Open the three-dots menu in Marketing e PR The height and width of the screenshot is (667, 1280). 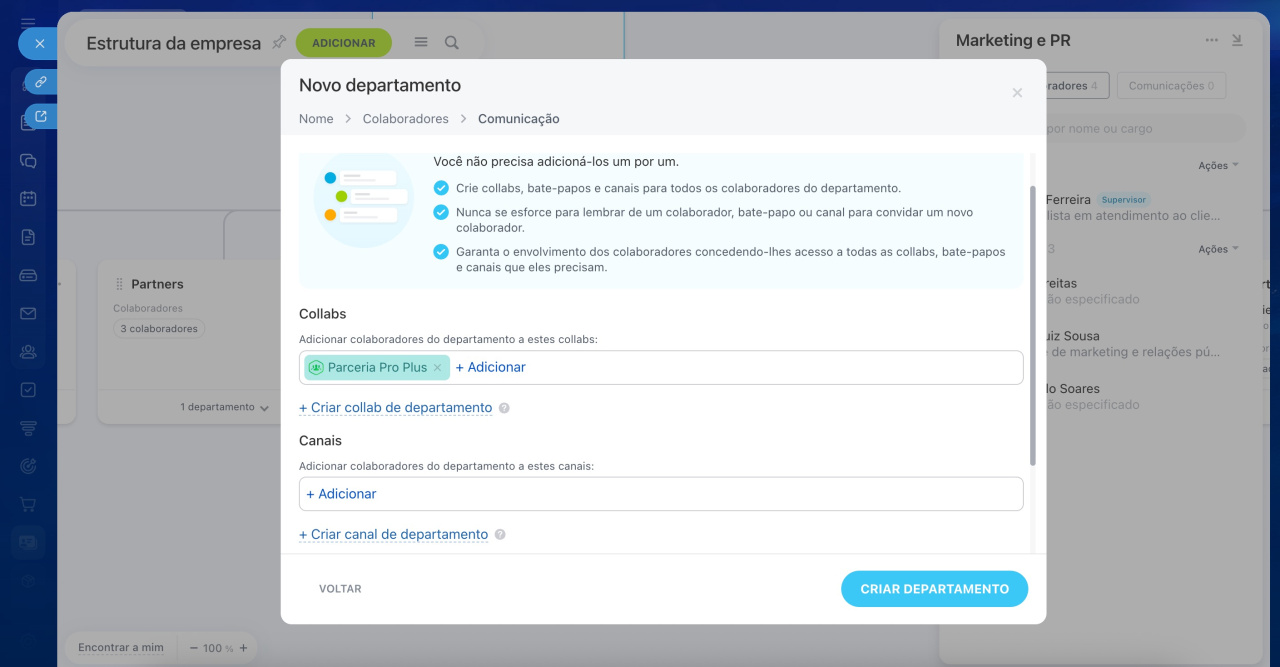(1212, 40)
